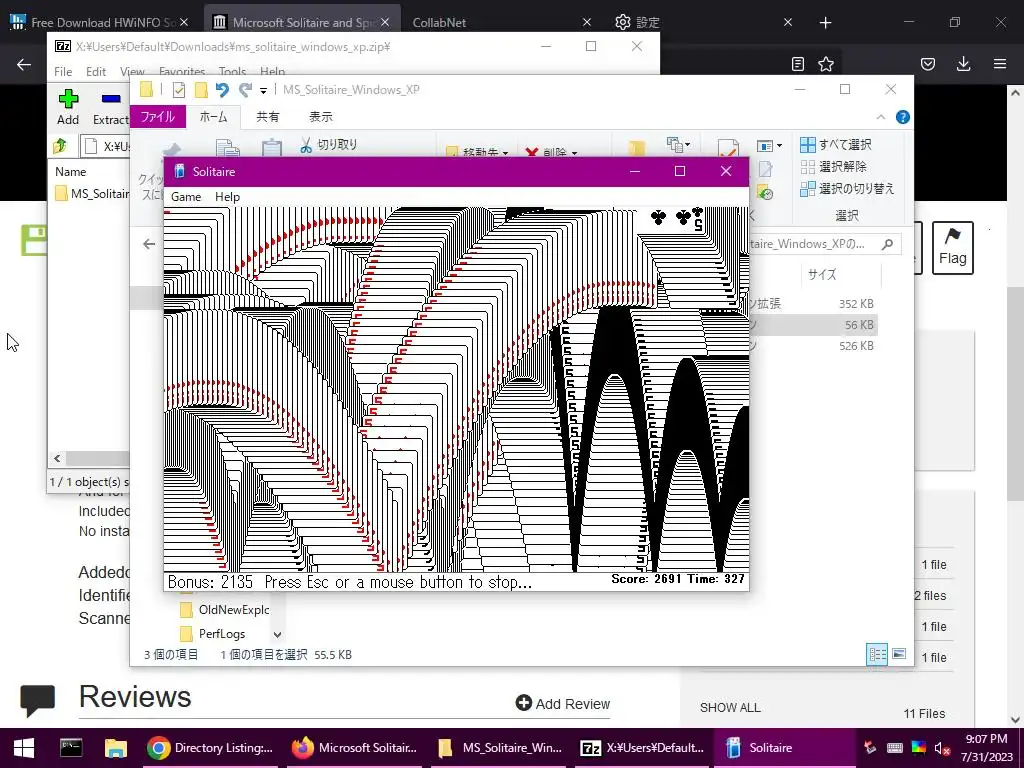Image resolution: width=1024 pixels, height=768 pixels.
Task: Open Command Prompt from taskbar
Action: [71, 748]
